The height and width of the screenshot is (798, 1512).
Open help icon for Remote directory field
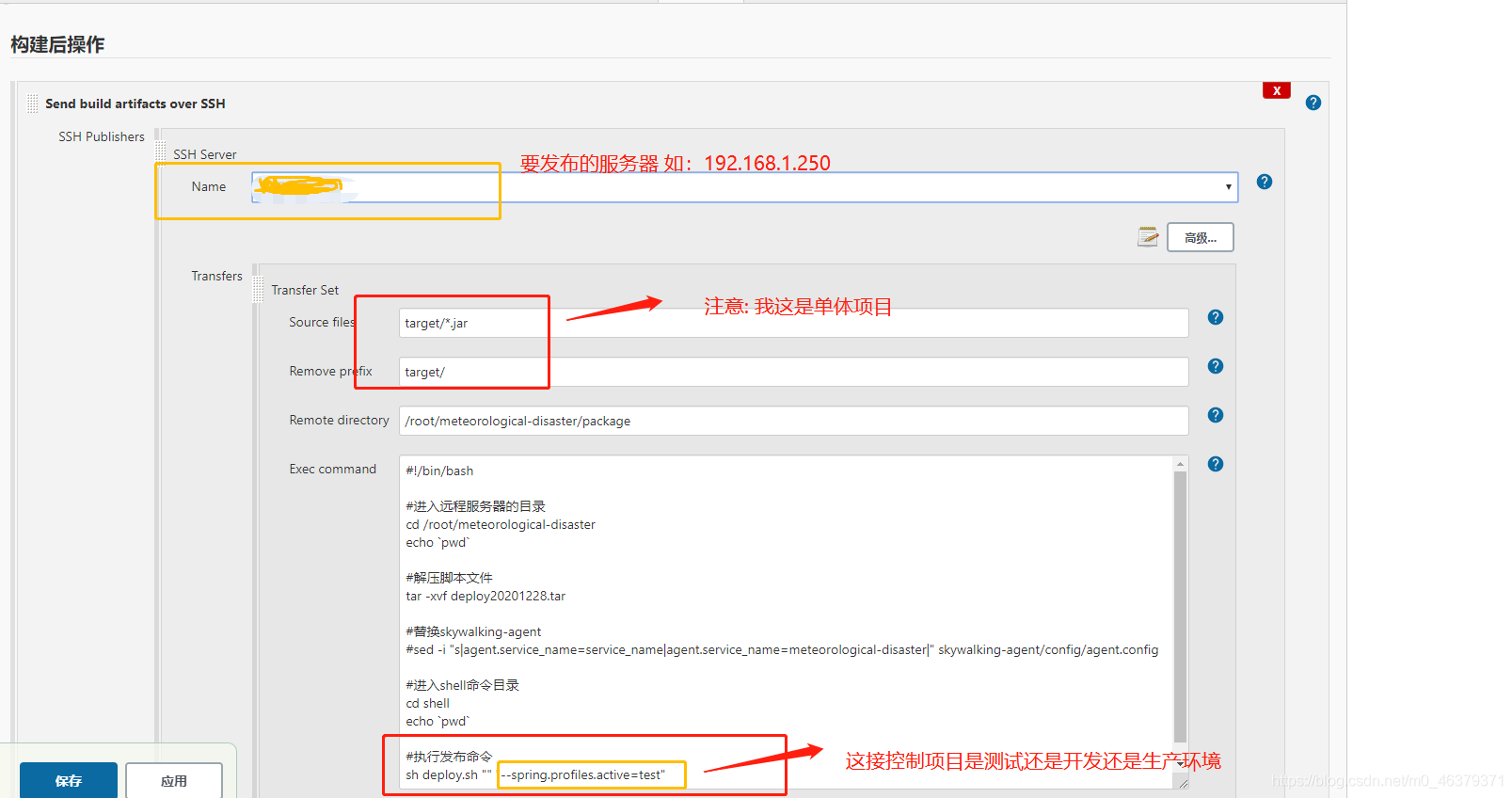[1216, 415]
